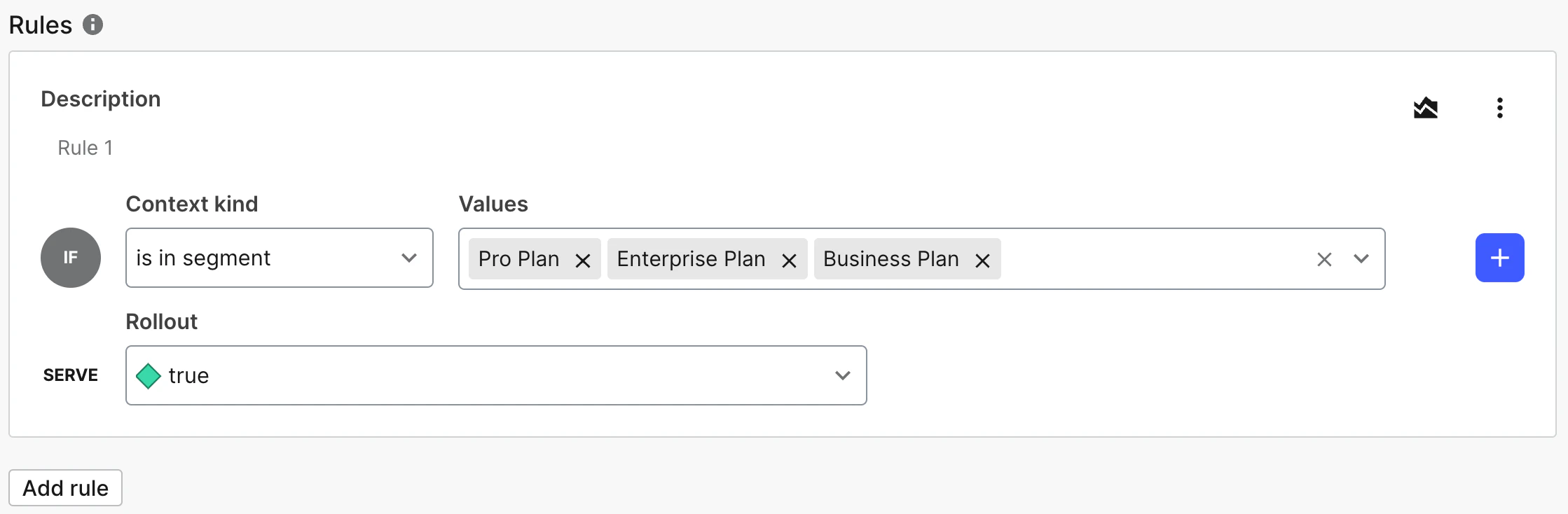Screen dimensions: 1568x514
Task: Open the SERVE variation dropdown
Action: (x=842, y=375)
